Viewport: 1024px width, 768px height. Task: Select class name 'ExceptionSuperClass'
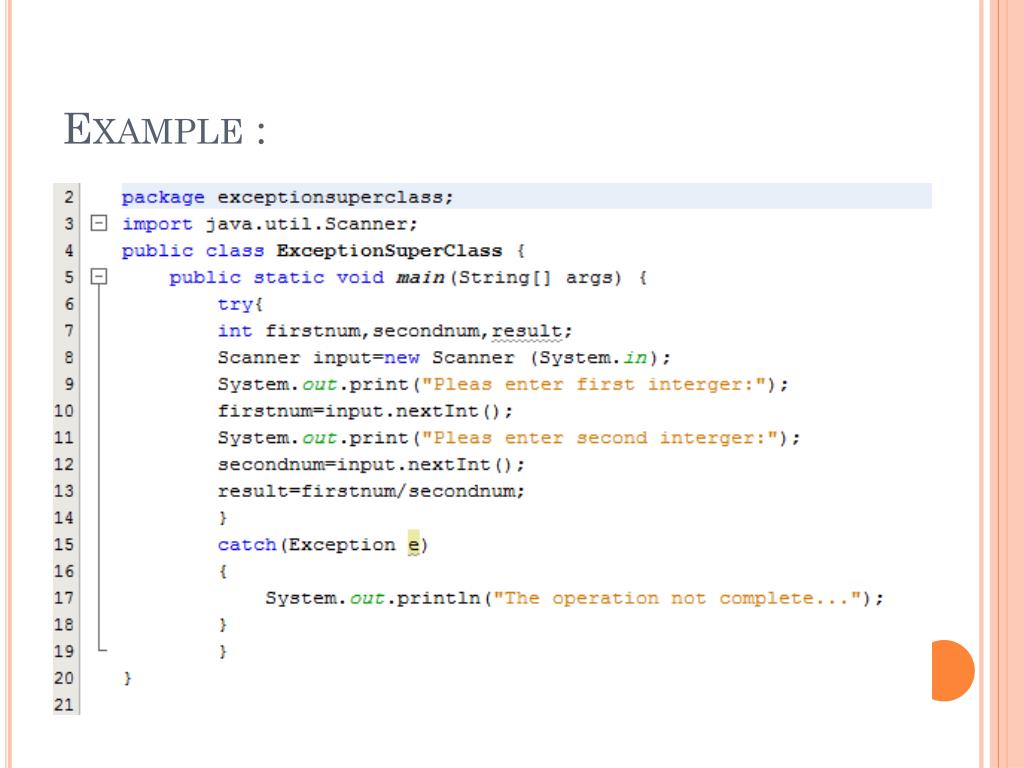389,251
